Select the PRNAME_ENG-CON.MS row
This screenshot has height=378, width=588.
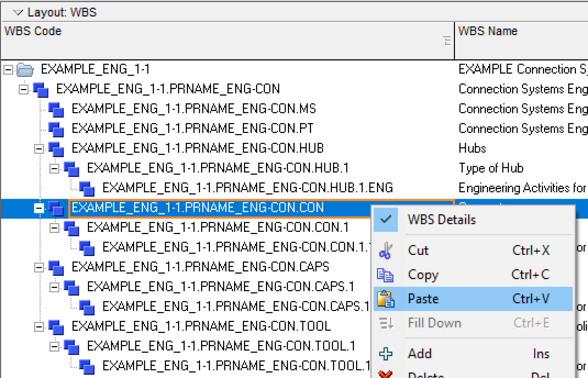pos(194,109)
